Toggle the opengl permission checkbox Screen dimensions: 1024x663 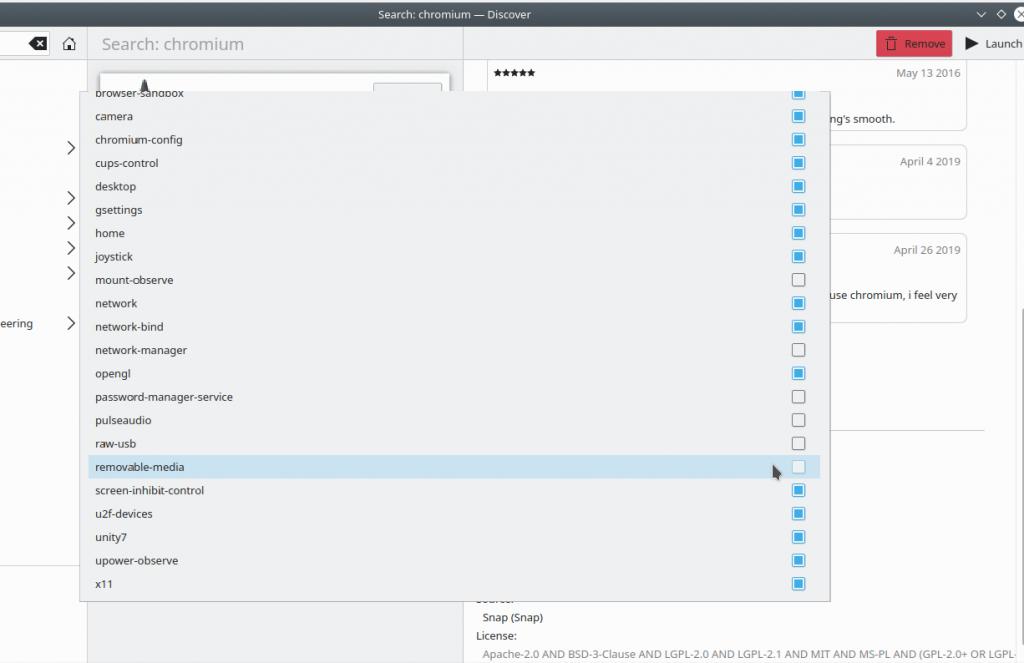click(x=798, y=374)
